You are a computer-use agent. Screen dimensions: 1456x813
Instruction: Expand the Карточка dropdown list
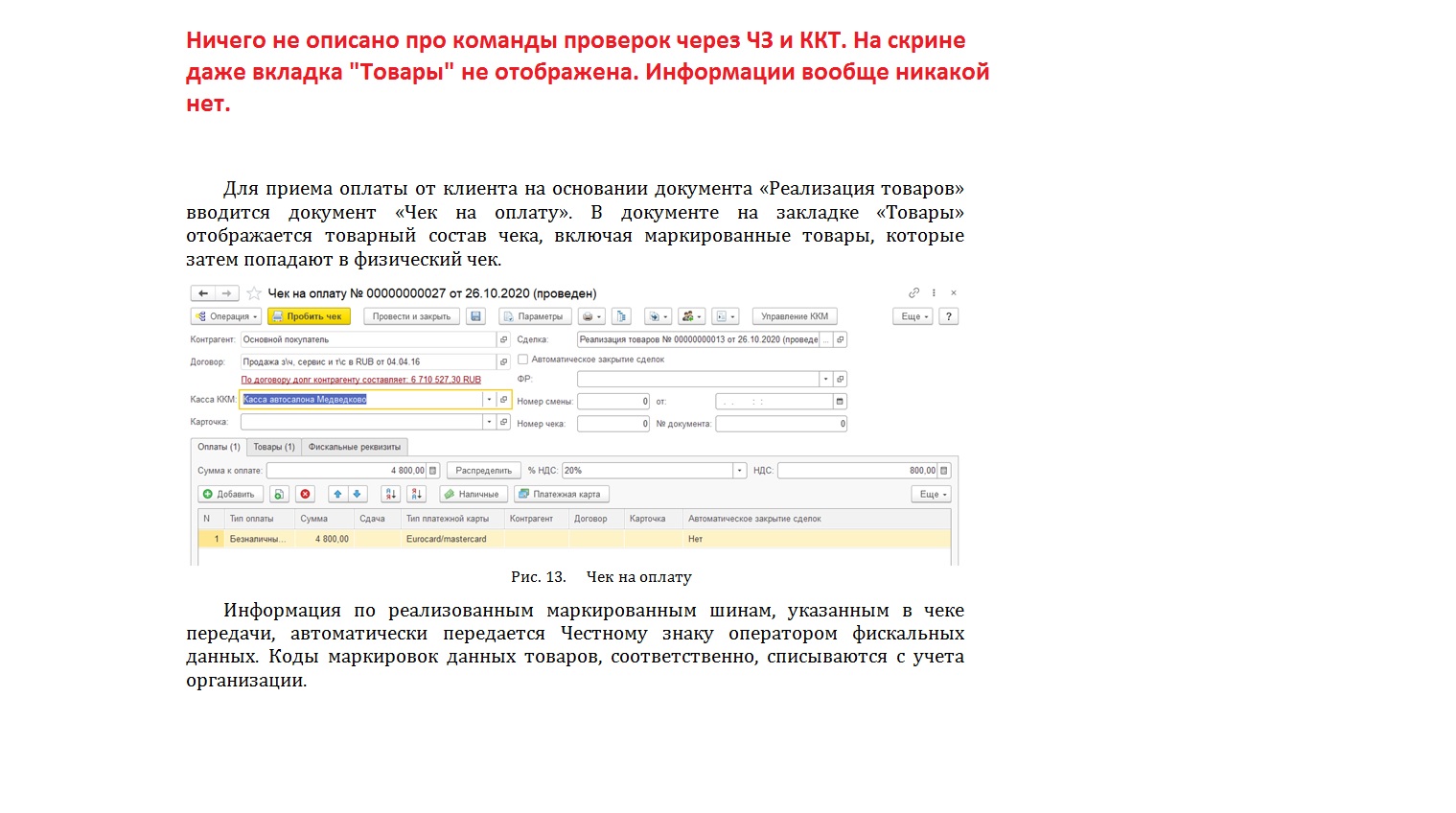pyautogui.click(x=489, y=422)
